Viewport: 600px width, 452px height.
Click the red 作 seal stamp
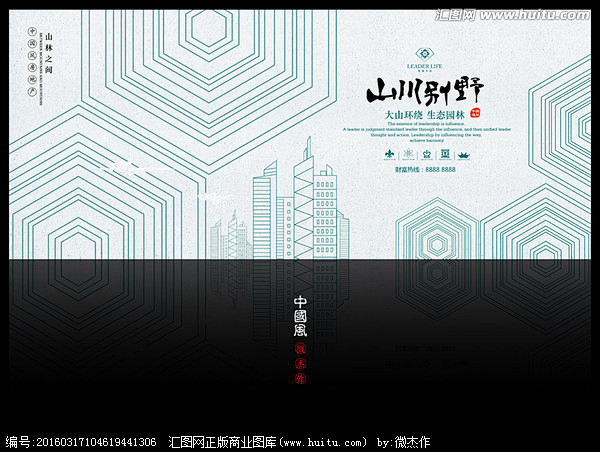[300, 379]
